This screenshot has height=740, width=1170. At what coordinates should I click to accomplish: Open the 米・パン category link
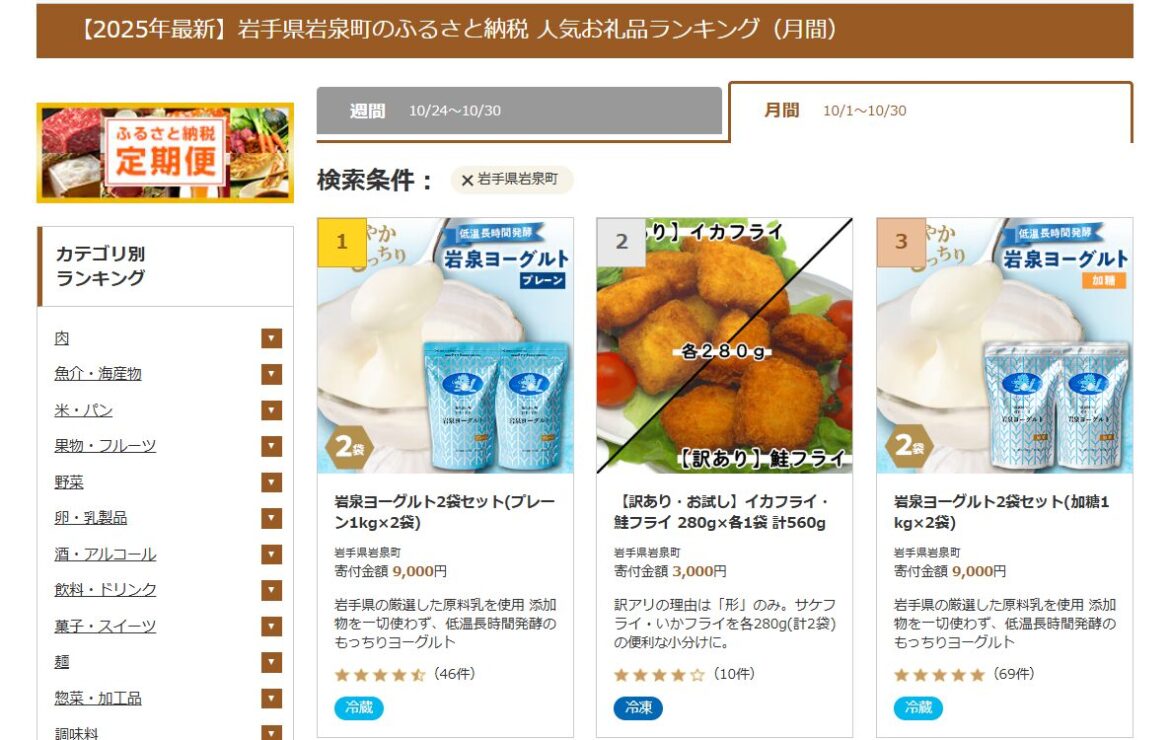84,410
